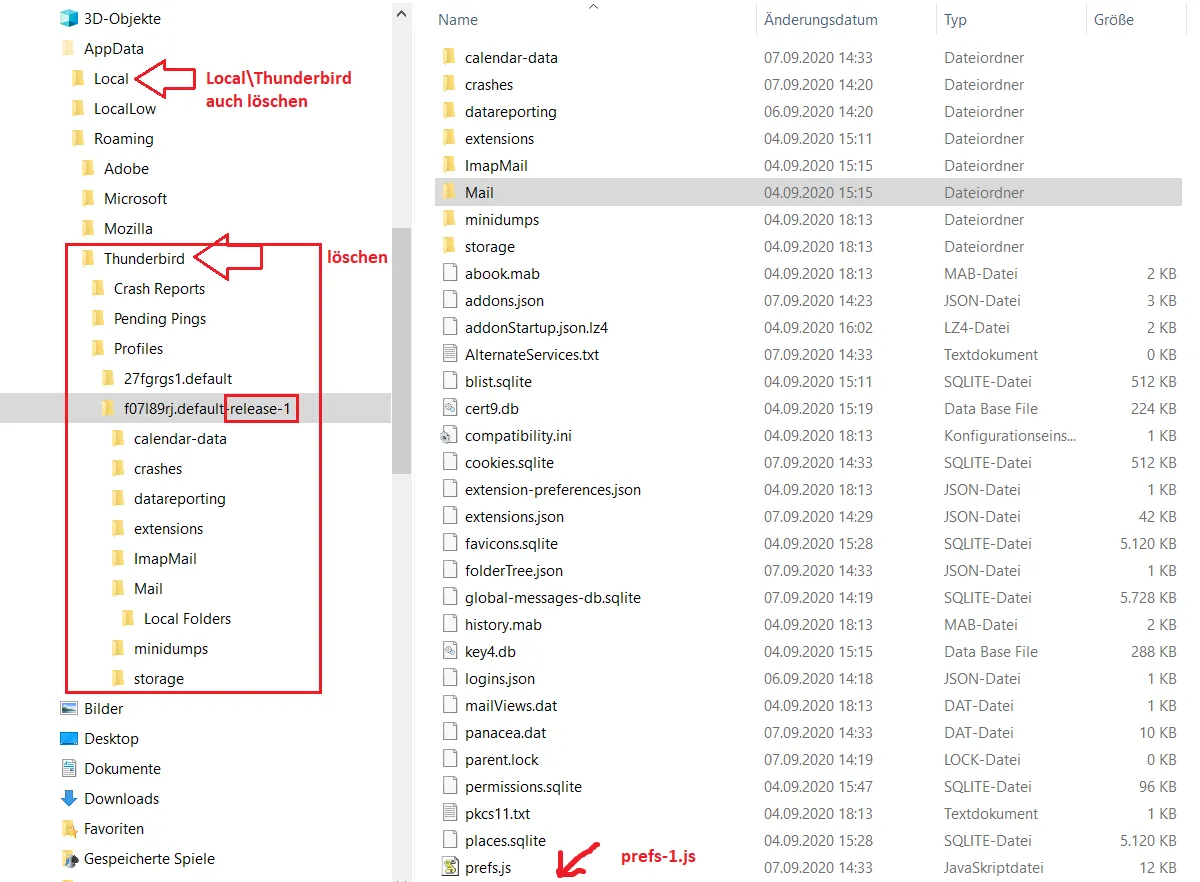
Task: Select minidumps in the folder tree
Action: coord(171,648)
